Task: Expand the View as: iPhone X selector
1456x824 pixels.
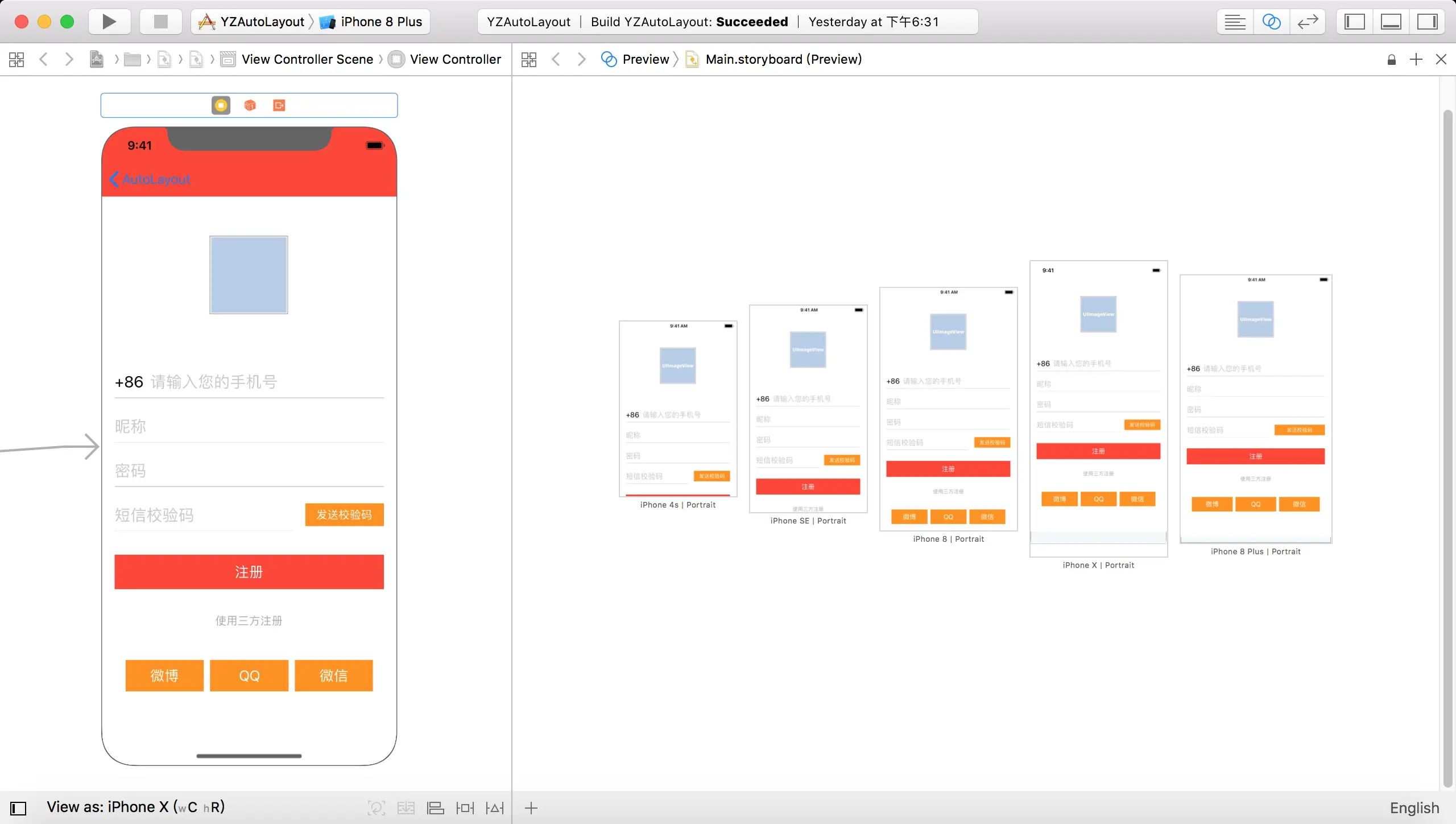Action: point(135,807)
